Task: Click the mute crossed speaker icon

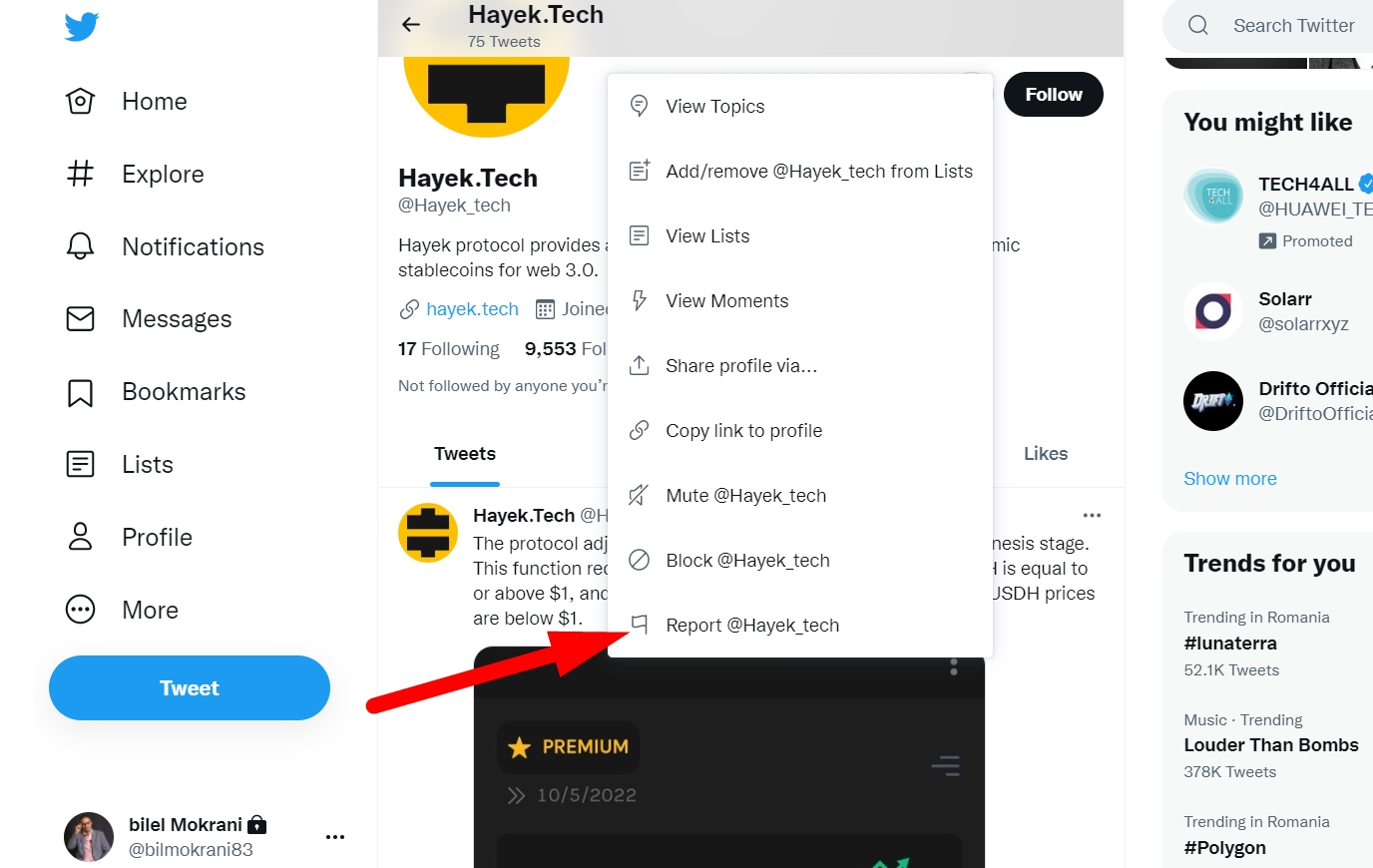Action: [x=640, y=495]
